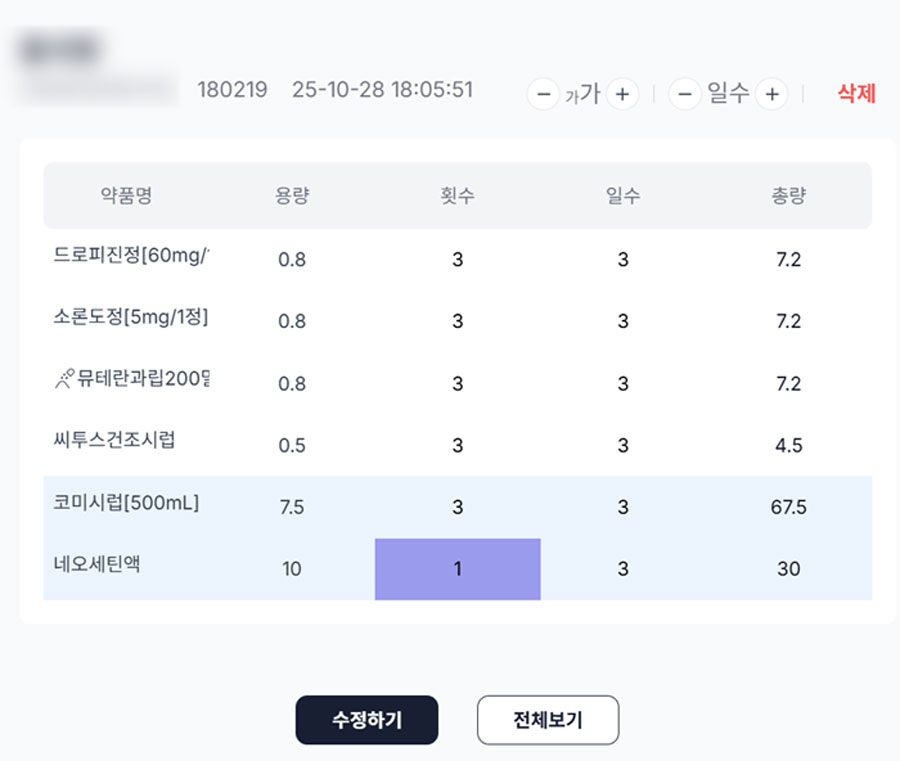Screen dimensions: 900x761
Task: Click the red 삭제 delete link
Action: click(x=856, y=94)
